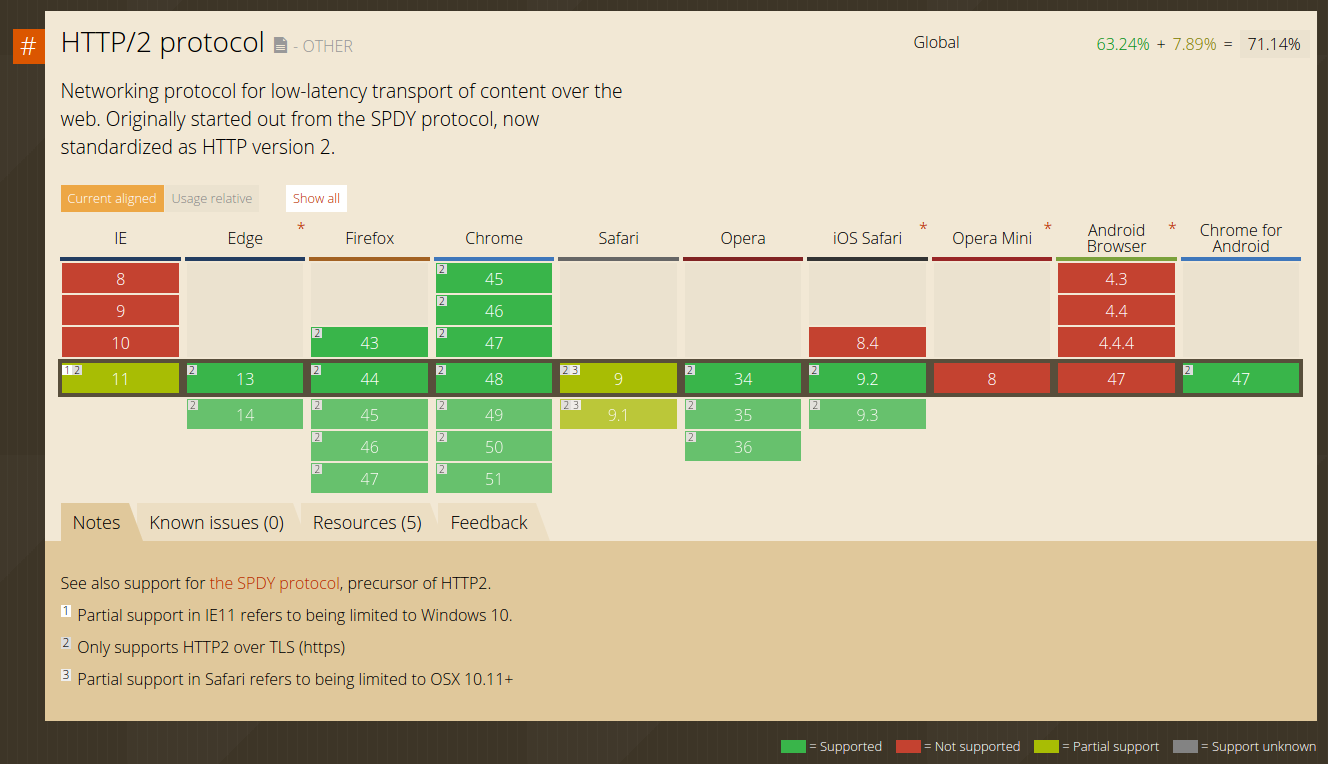Click the Android Browser 4.4.4 cell
Screen dimensions: 1328x764
pyautogui.click(x=1116, y=343)
